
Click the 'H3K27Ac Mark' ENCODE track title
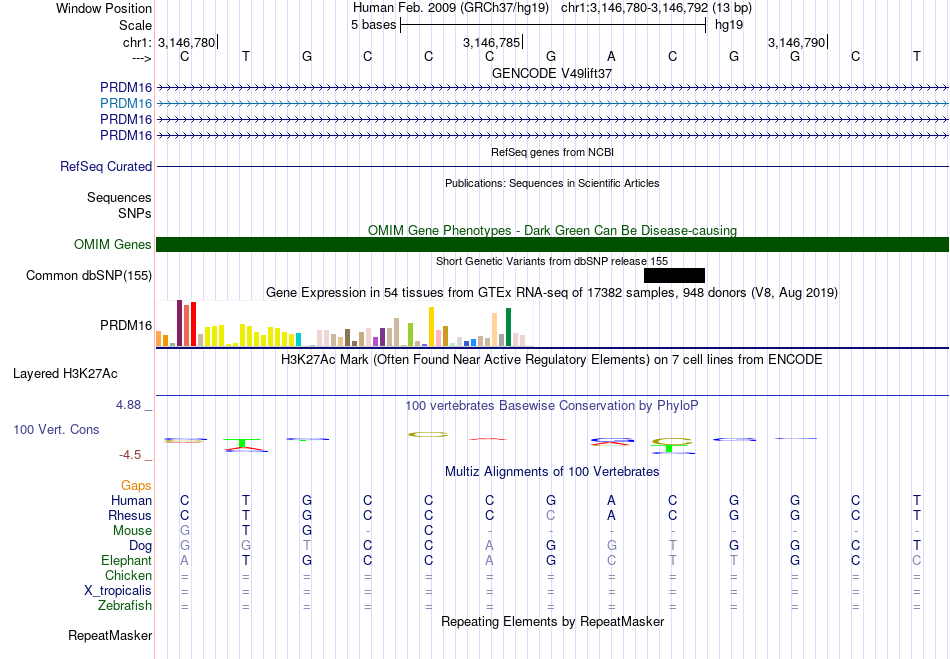tap(552, 359)
